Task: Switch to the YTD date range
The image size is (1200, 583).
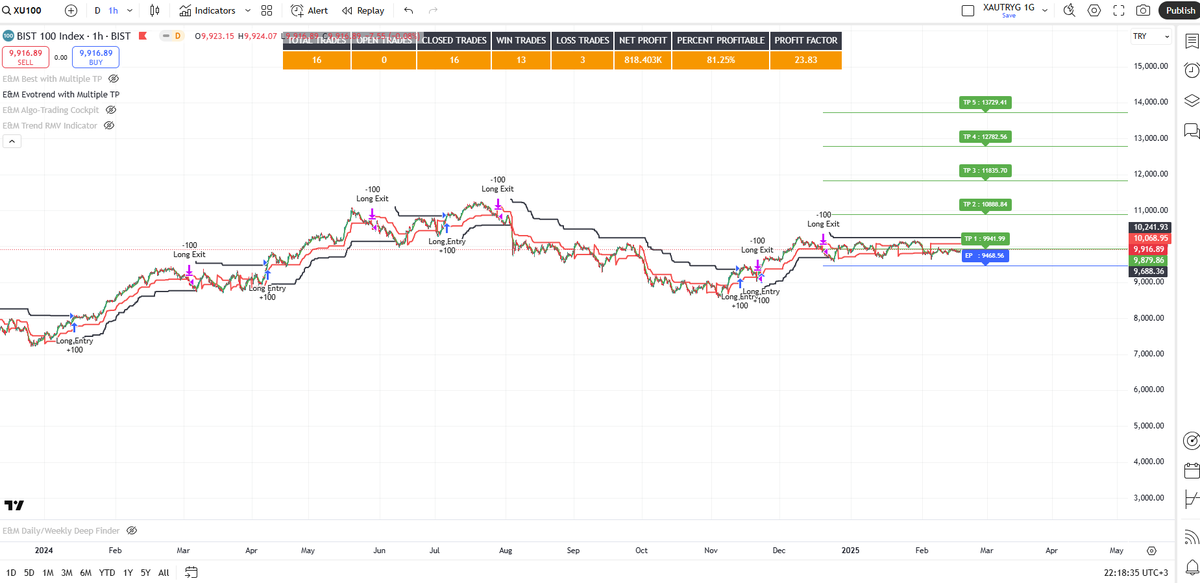Action: 107,572
